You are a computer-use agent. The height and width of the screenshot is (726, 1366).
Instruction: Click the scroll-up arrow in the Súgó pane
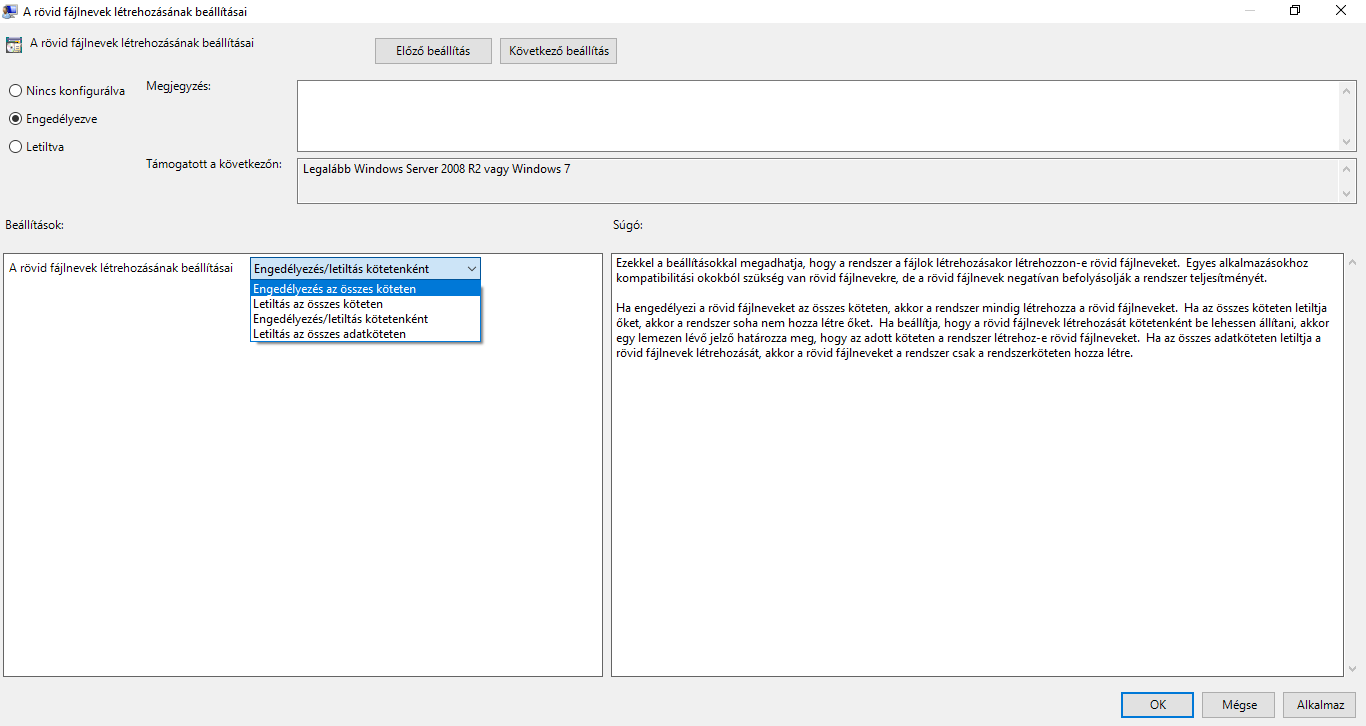click(x=1354, y=262)
